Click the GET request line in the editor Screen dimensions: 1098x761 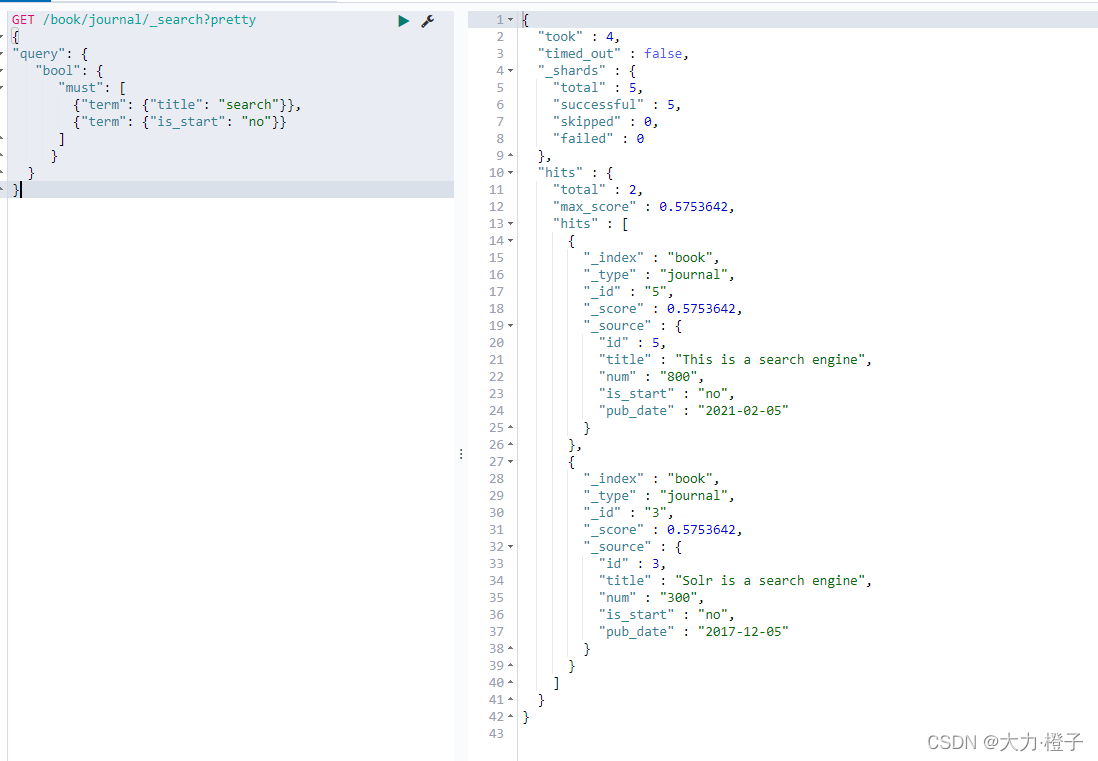tap(134, 20)
